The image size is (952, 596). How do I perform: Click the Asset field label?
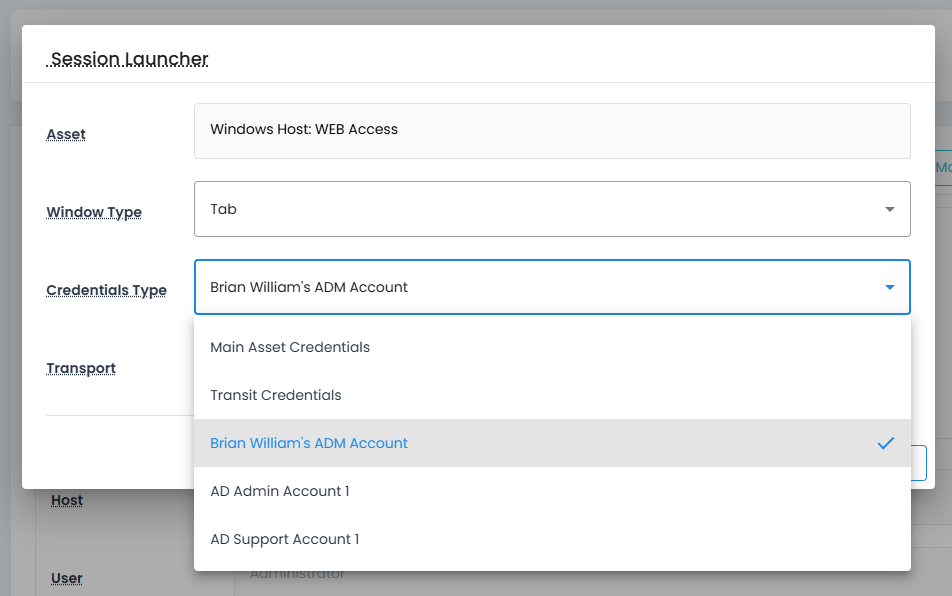[x=66, y=134]
